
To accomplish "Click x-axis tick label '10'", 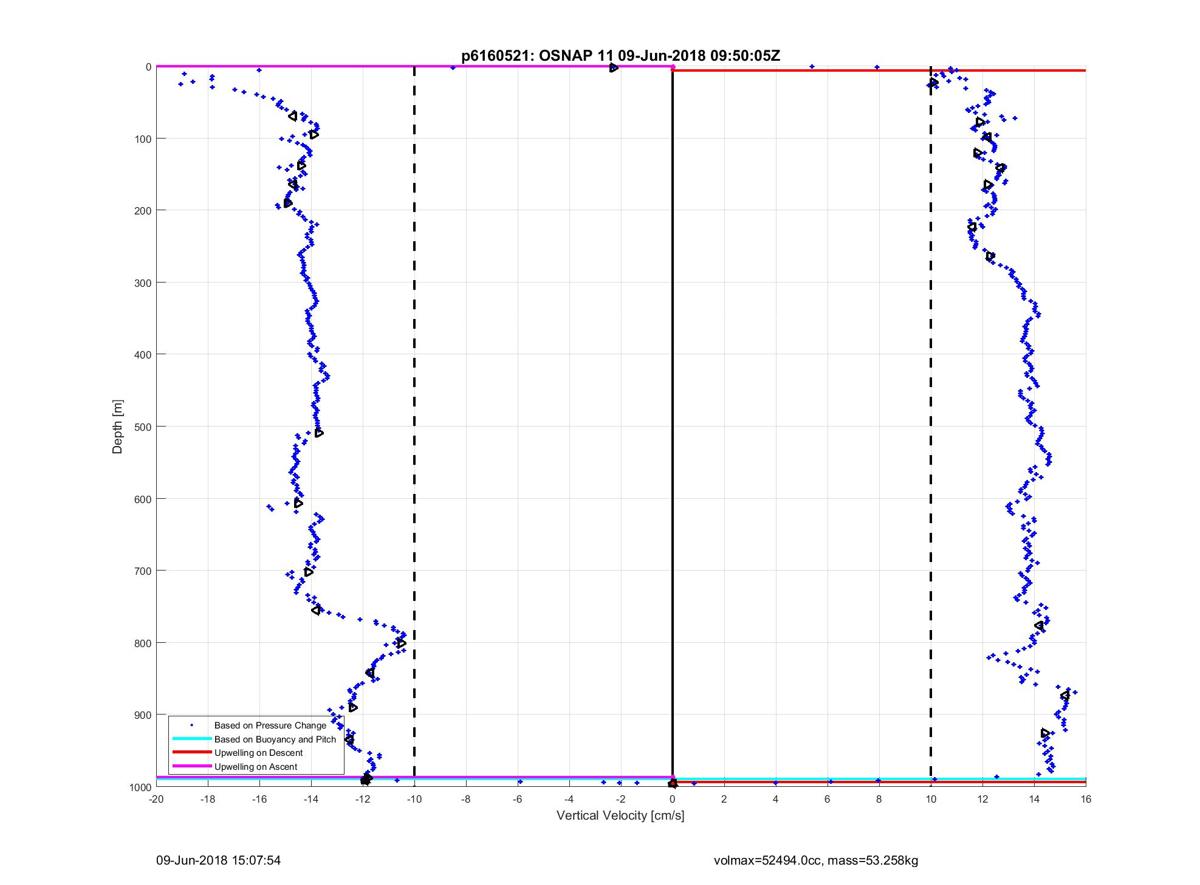I will (931, 799).
